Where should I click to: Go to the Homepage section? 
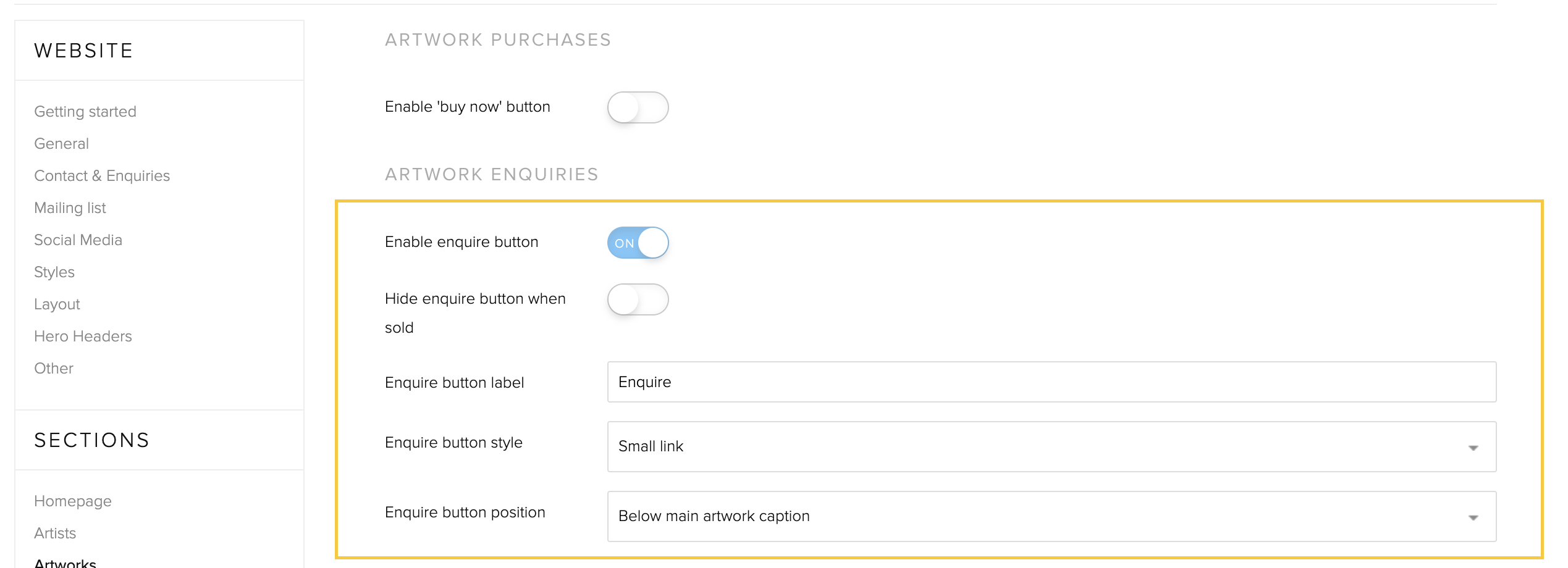tap(73, 501)
